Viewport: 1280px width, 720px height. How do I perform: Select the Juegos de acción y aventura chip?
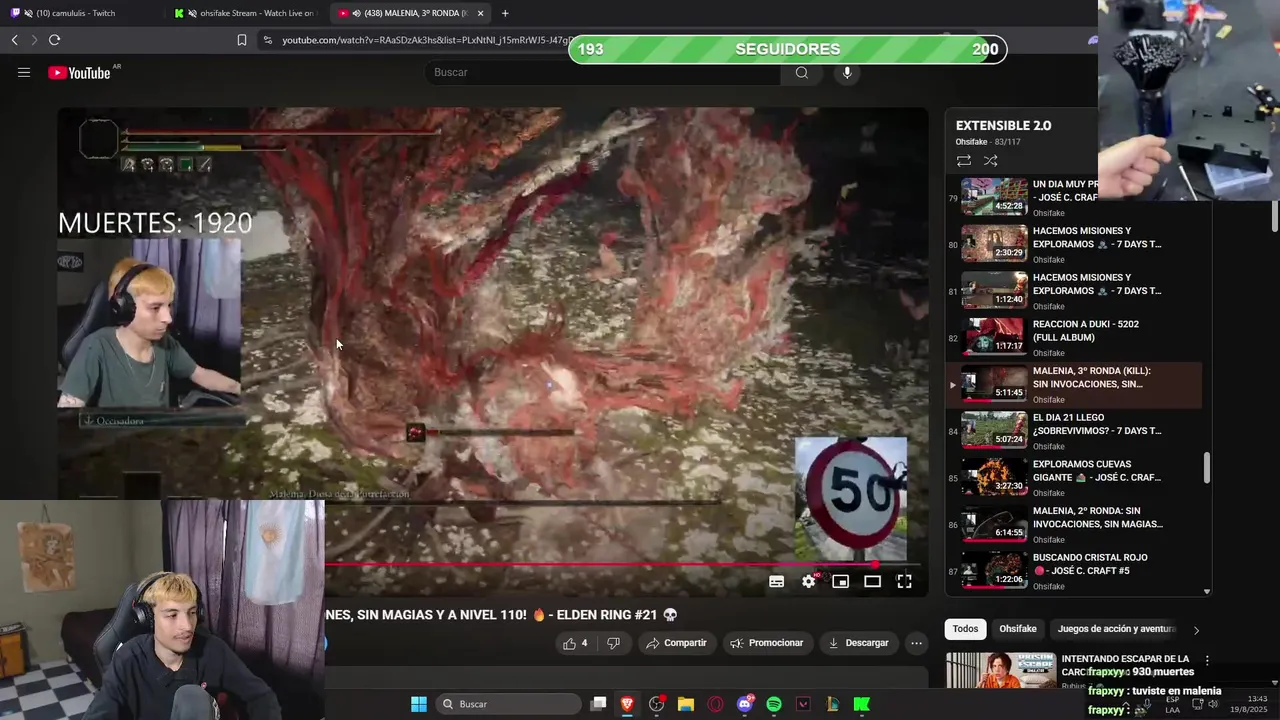coord(1116,629)
